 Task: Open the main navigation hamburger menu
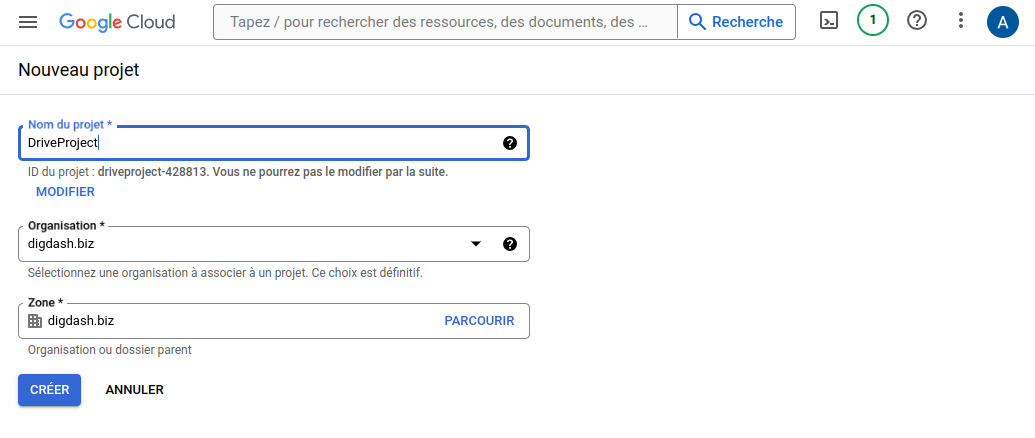(x=28, y=21)
